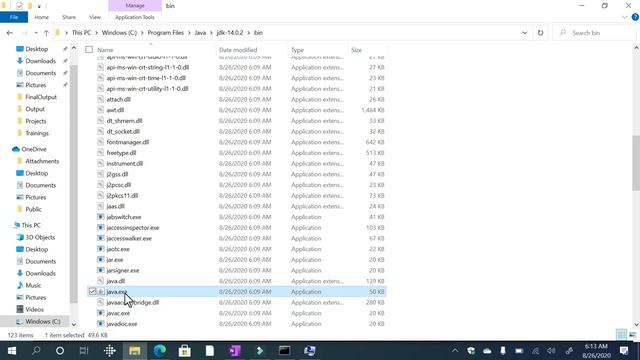Image resolution: width=640 pixels, height=360 pixels.
Task: Open Music folder in sidebar
Action: [33, 285]
